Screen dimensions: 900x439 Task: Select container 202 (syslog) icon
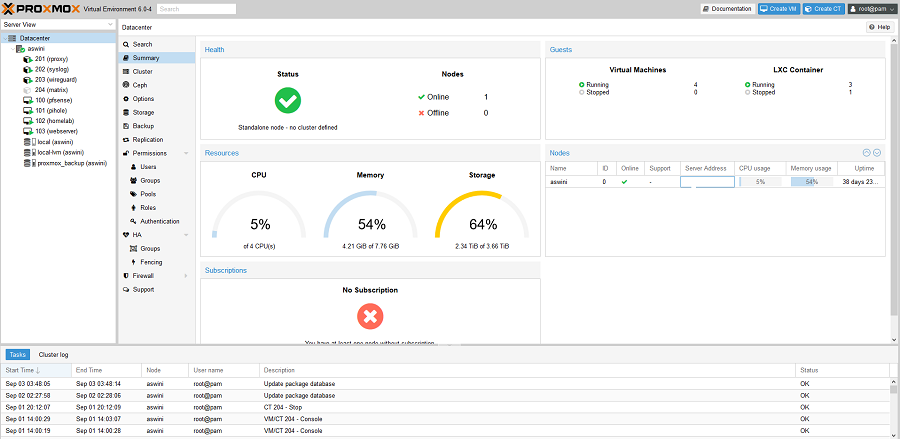(27, 69)
